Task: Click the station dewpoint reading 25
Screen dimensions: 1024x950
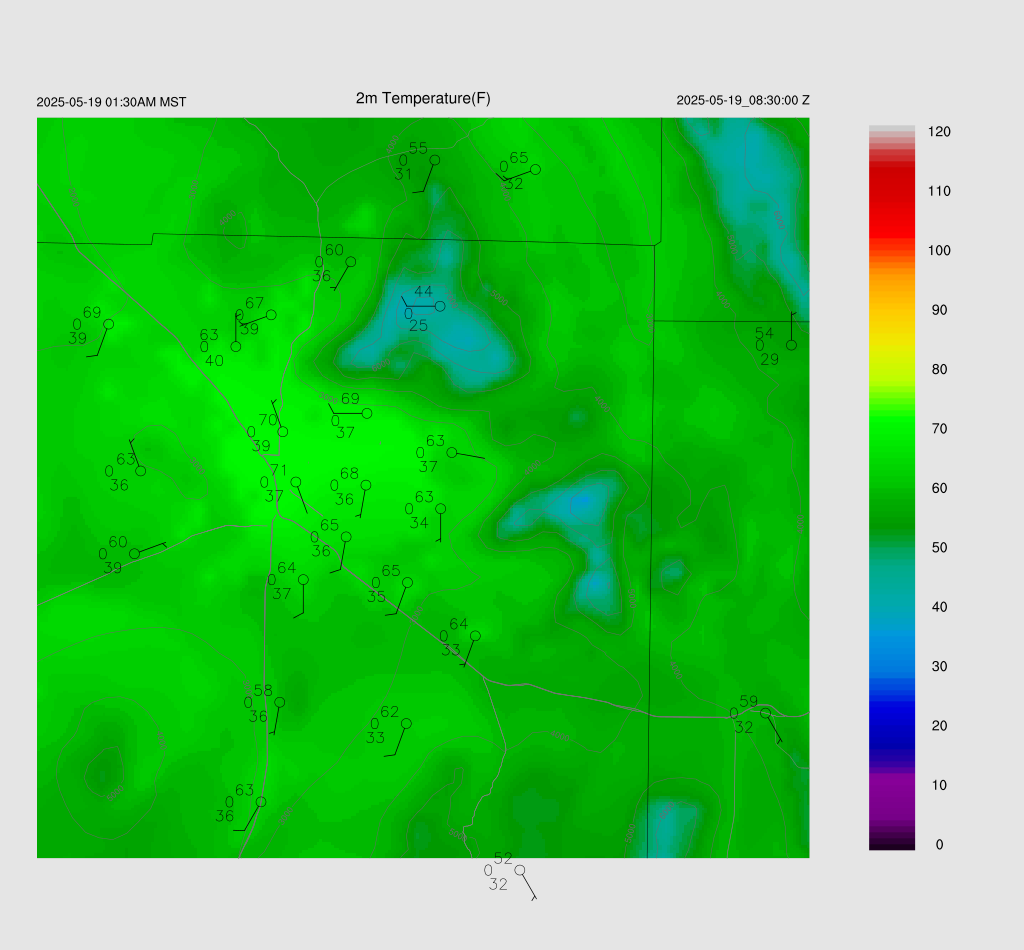Action: 418,325
